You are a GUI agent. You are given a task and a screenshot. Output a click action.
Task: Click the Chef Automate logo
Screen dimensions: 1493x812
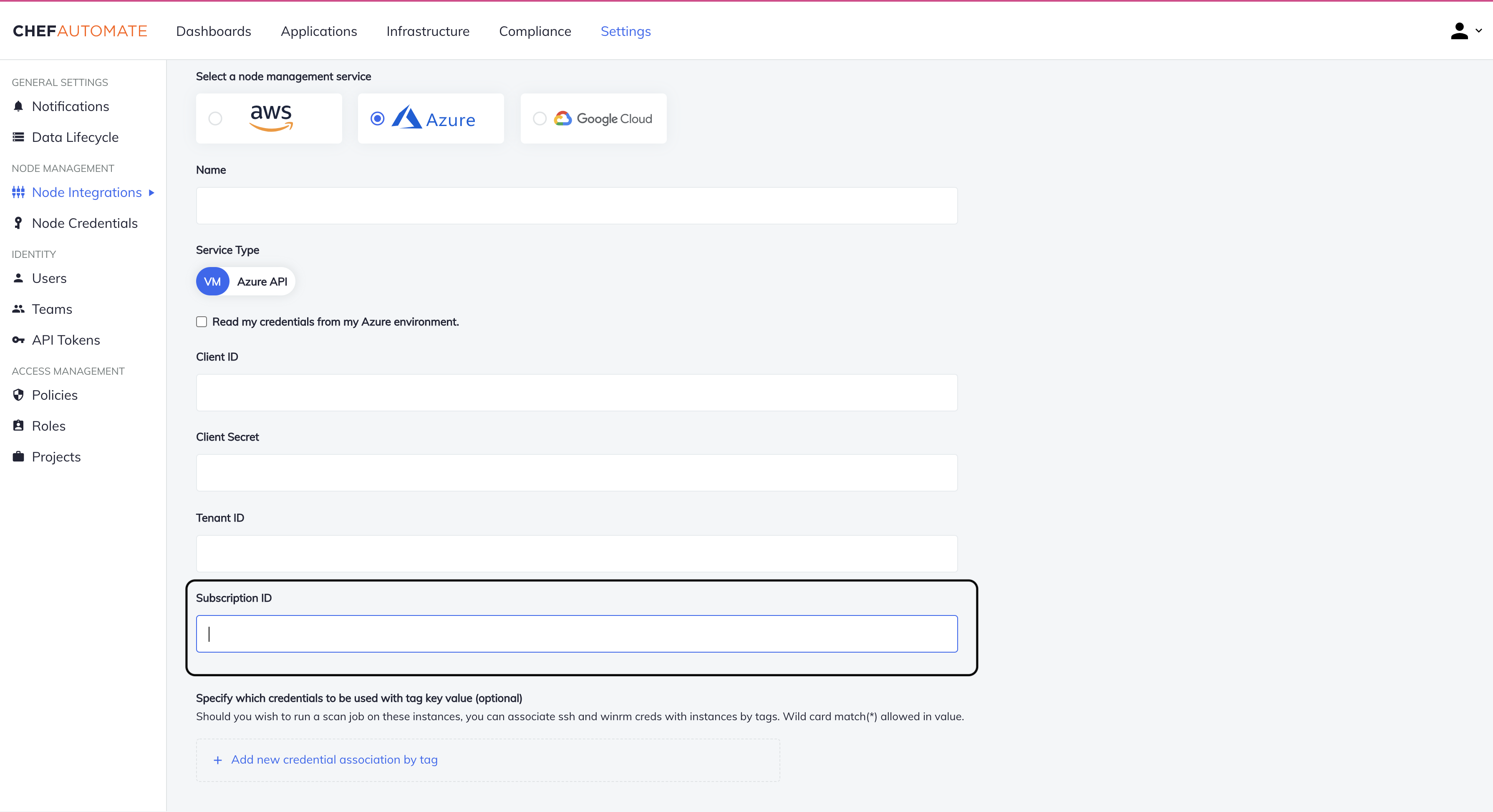pos(80,31)
